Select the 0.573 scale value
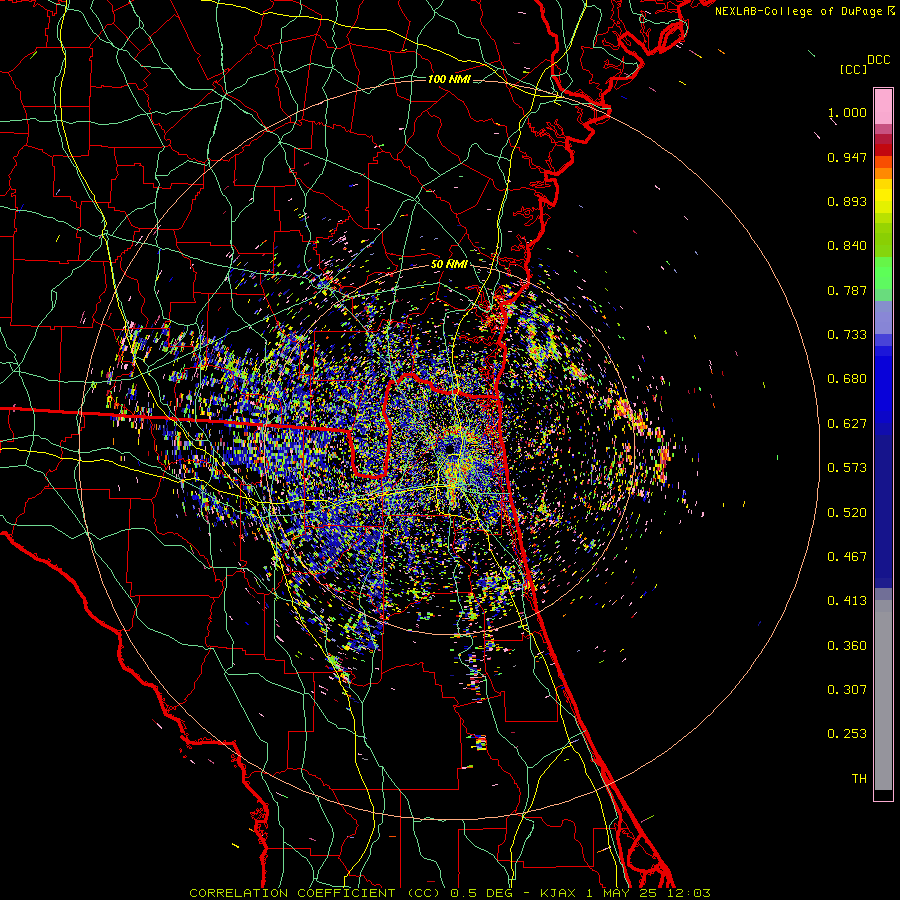This screenshot has width=900, height=900. [847, 468]
